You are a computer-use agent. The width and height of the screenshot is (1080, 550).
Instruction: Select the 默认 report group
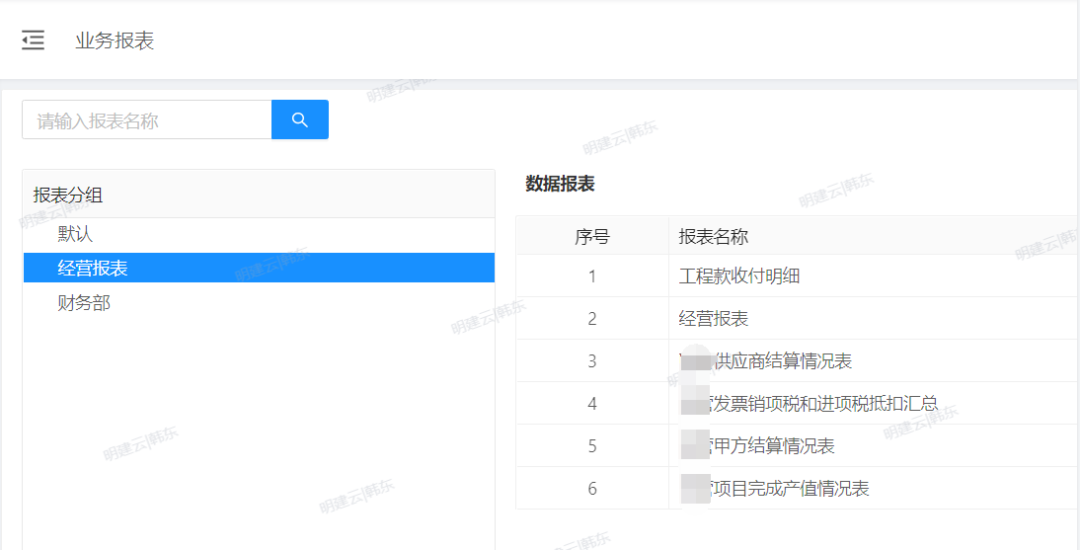(75, 234)
